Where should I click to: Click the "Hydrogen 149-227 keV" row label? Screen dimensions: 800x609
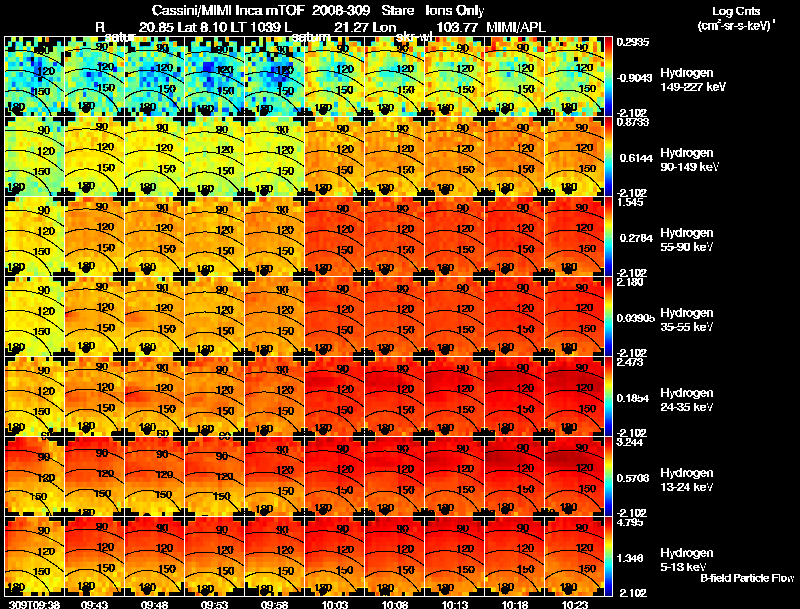click(693, 80)
